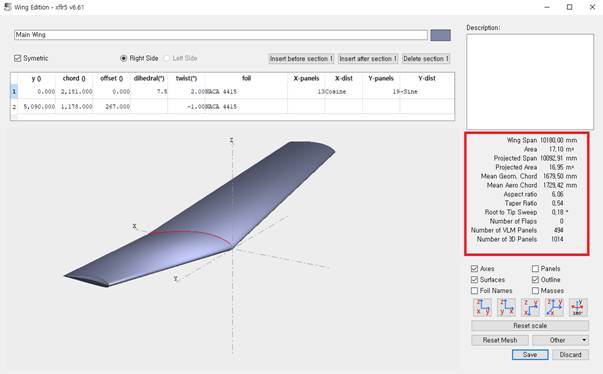Click Delete section 1 button
This screenshot has width=603, height=374.
[426, 59]
